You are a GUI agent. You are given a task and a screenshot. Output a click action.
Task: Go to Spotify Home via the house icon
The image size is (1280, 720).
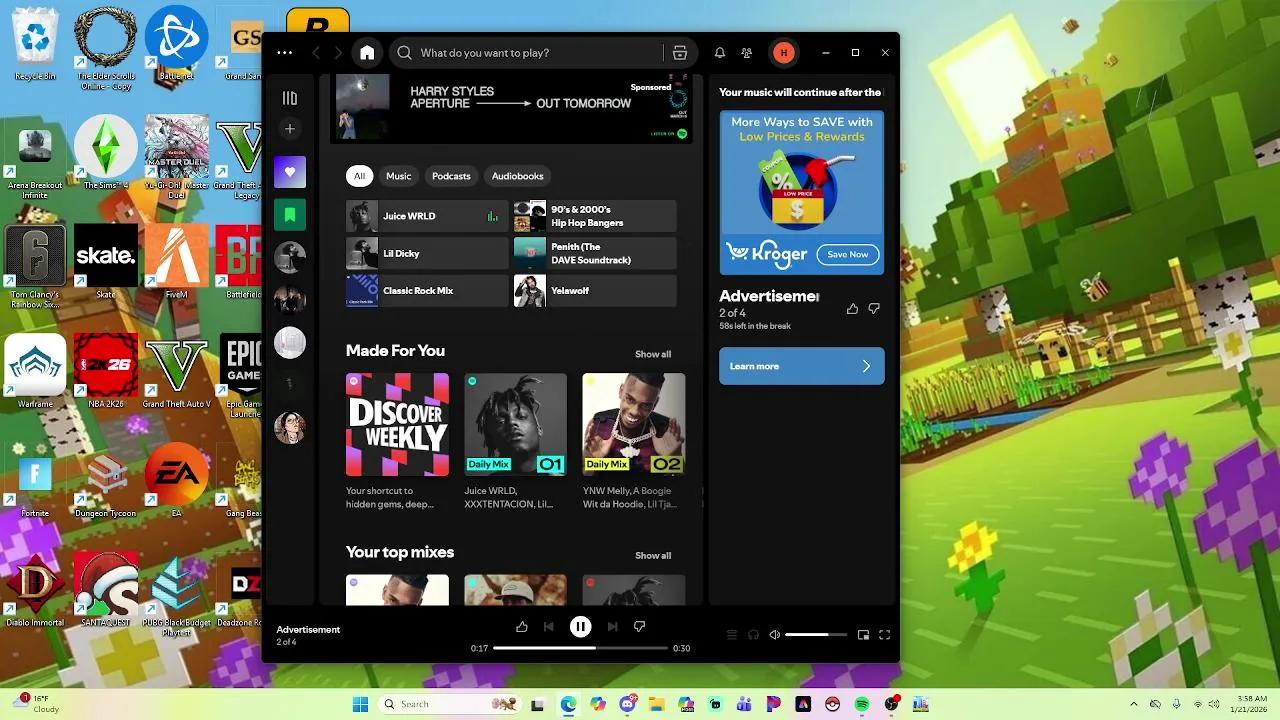(x=367, y=53)
